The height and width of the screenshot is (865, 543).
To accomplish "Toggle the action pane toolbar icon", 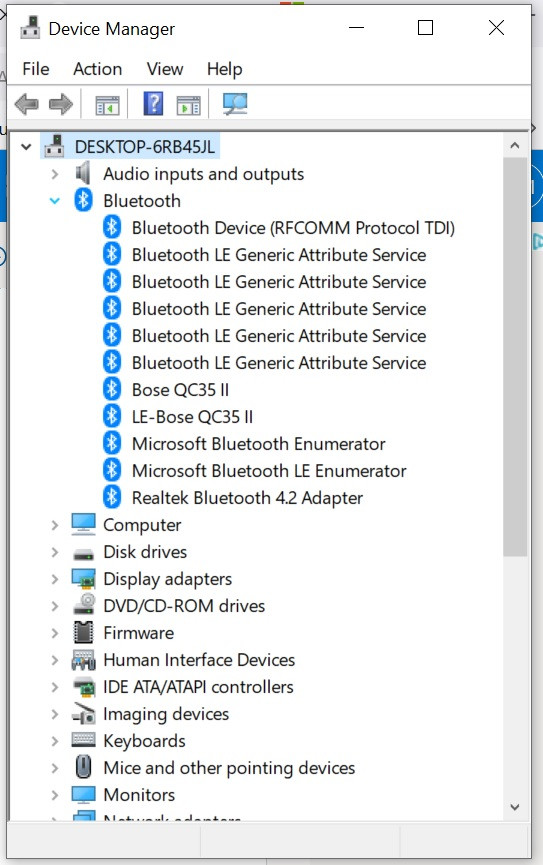I will [x=188, y=104].
